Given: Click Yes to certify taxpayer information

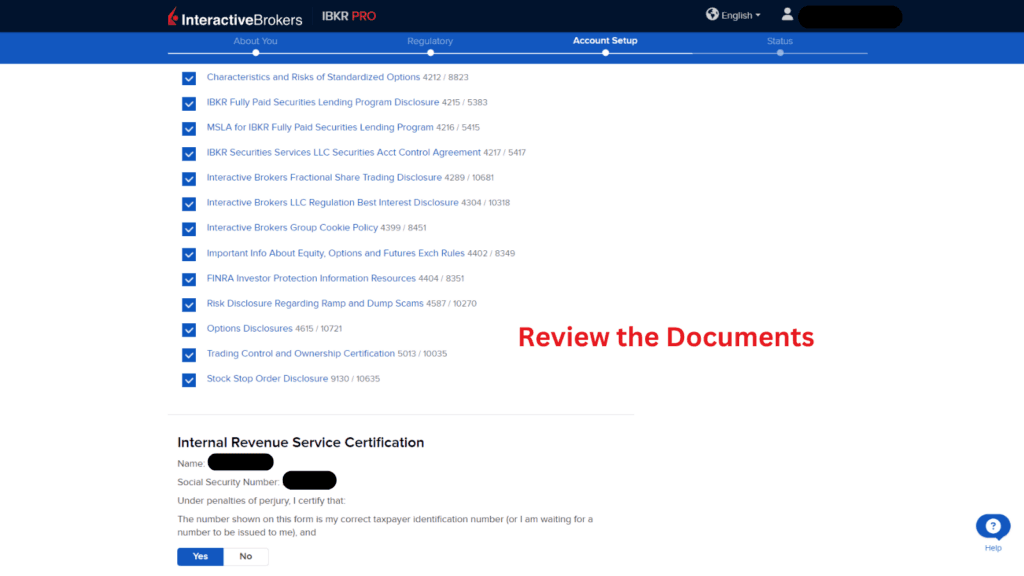Looking at the screenshot, I should (x=199, y=556).
